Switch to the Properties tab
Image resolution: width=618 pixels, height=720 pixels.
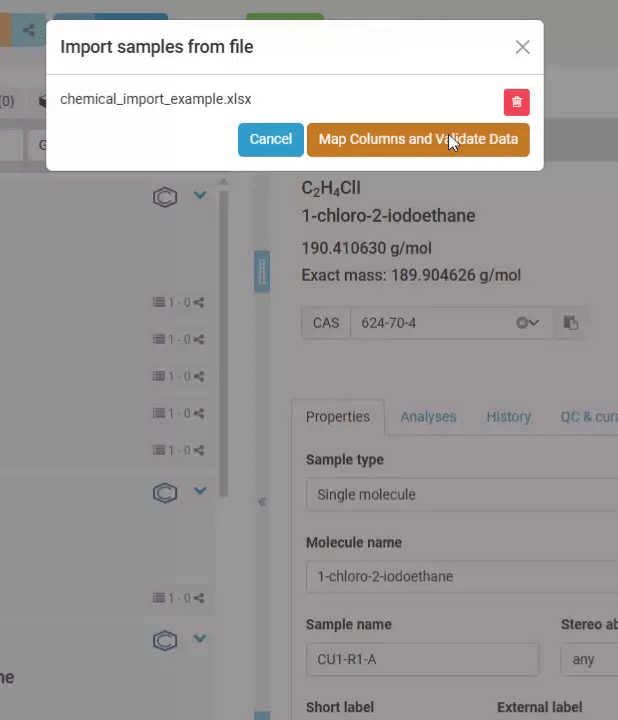(337, 416)
